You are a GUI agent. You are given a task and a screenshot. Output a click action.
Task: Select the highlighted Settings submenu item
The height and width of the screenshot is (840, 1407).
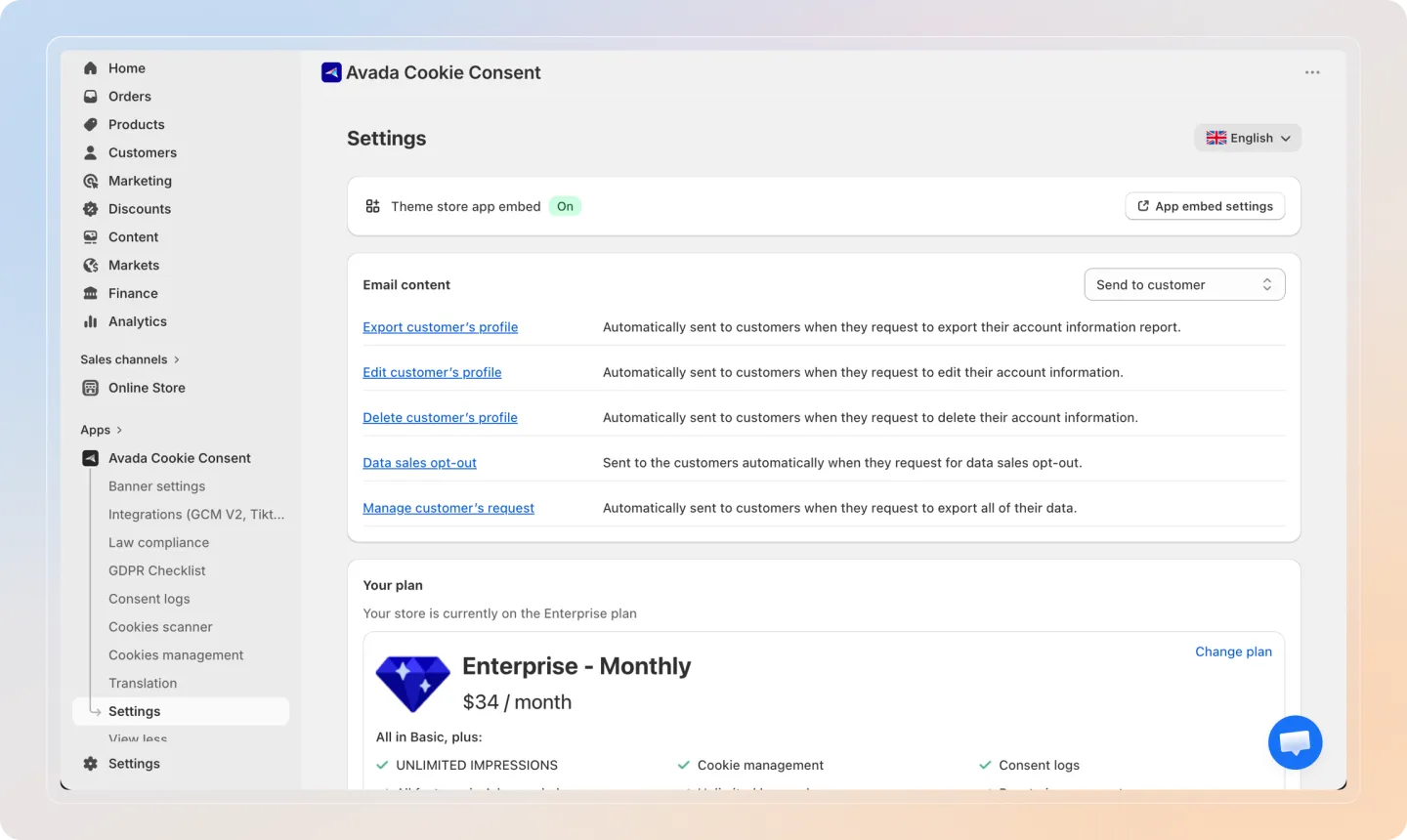click(181, 711)
